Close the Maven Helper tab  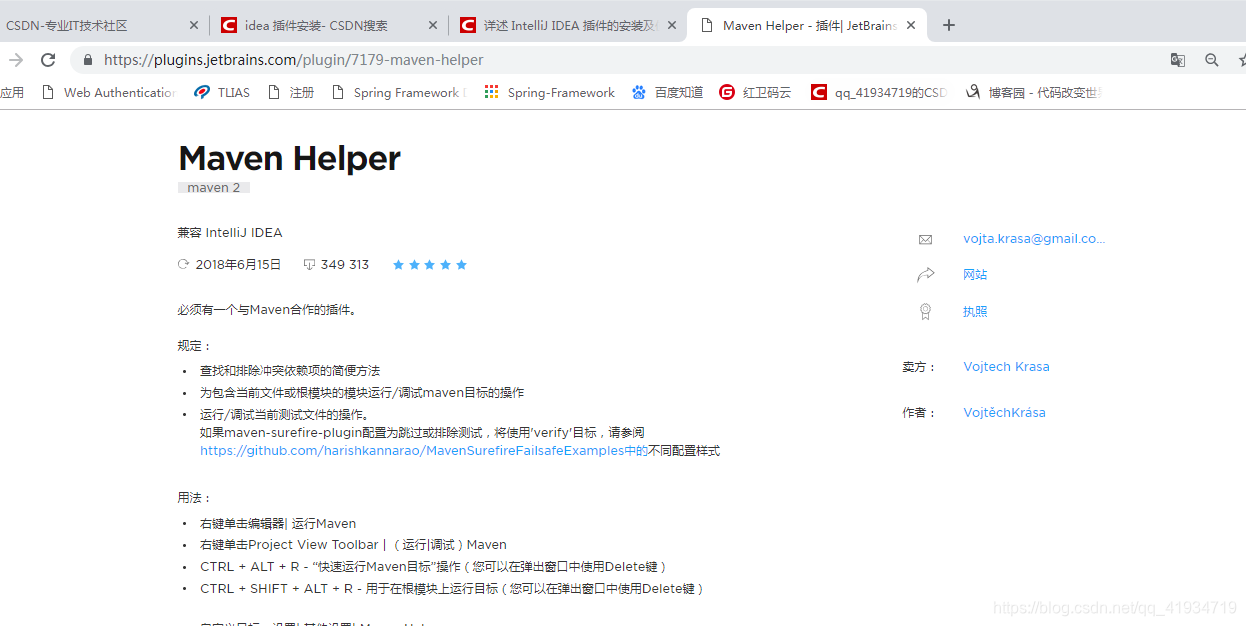coord(911,25)
